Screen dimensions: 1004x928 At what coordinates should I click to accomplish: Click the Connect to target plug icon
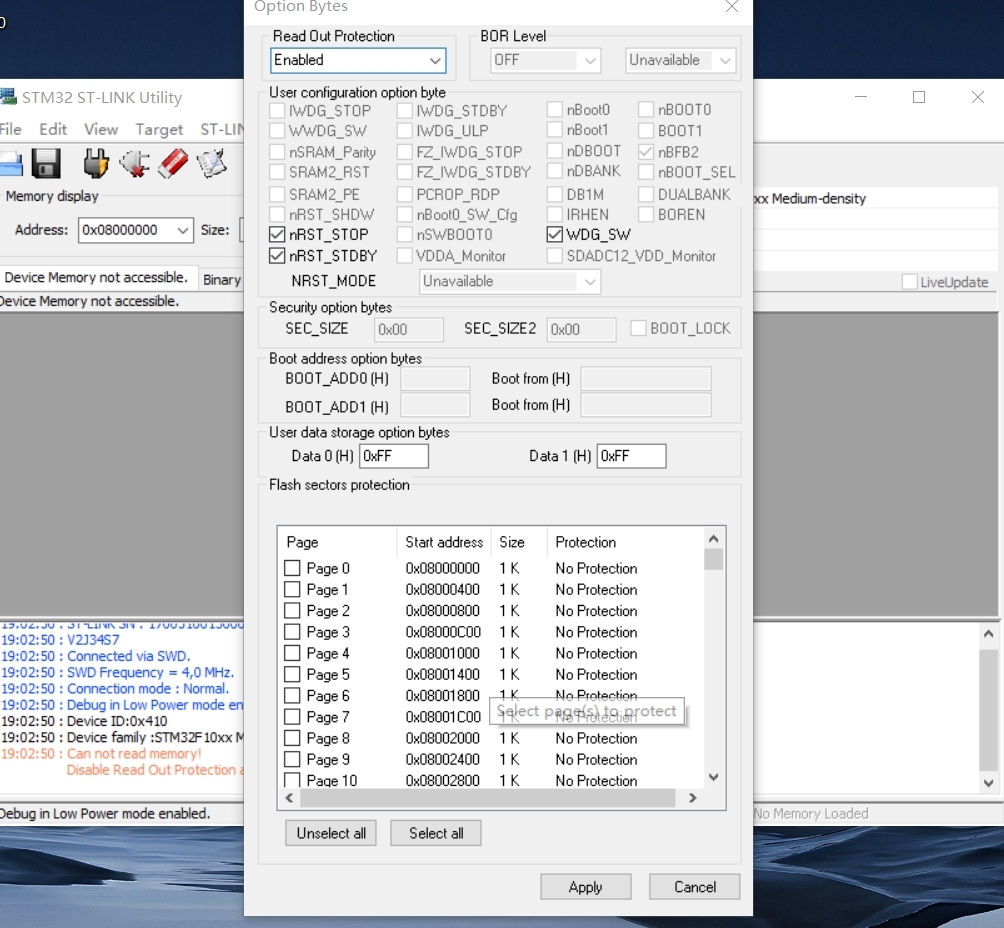click(x=96, y=163)
